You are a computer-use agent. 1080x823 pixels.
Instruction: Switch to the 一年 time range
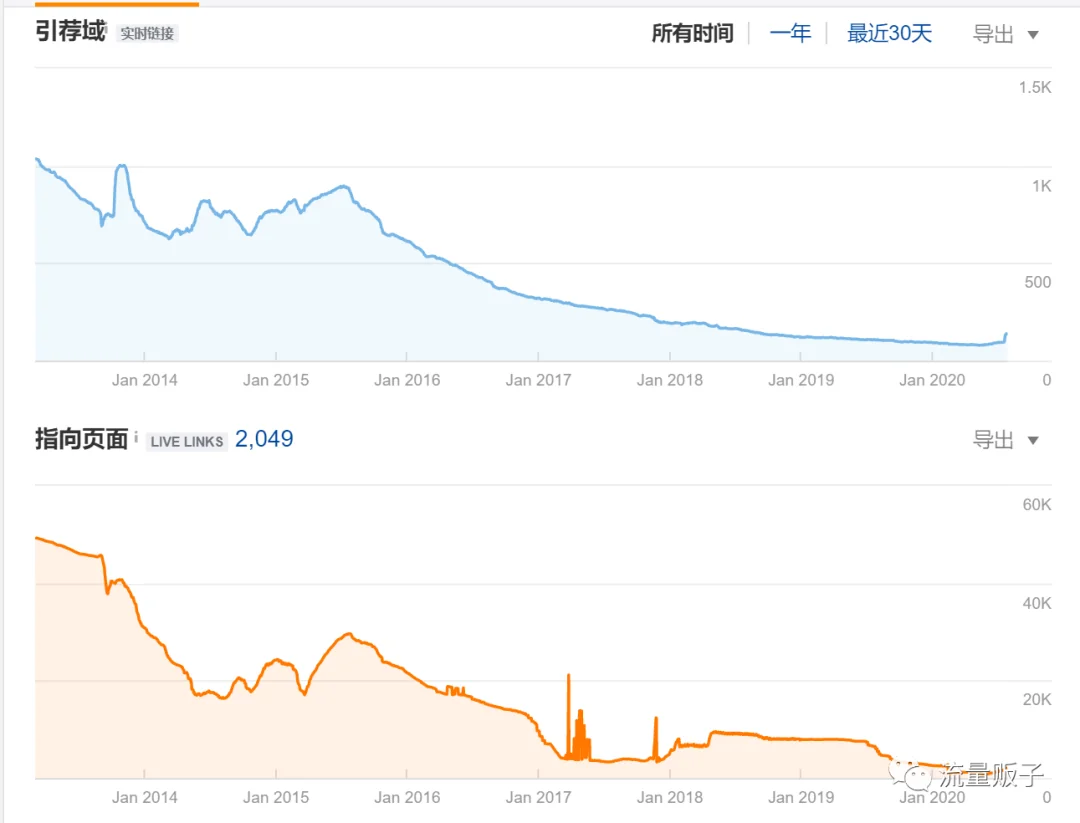[790, 33]
